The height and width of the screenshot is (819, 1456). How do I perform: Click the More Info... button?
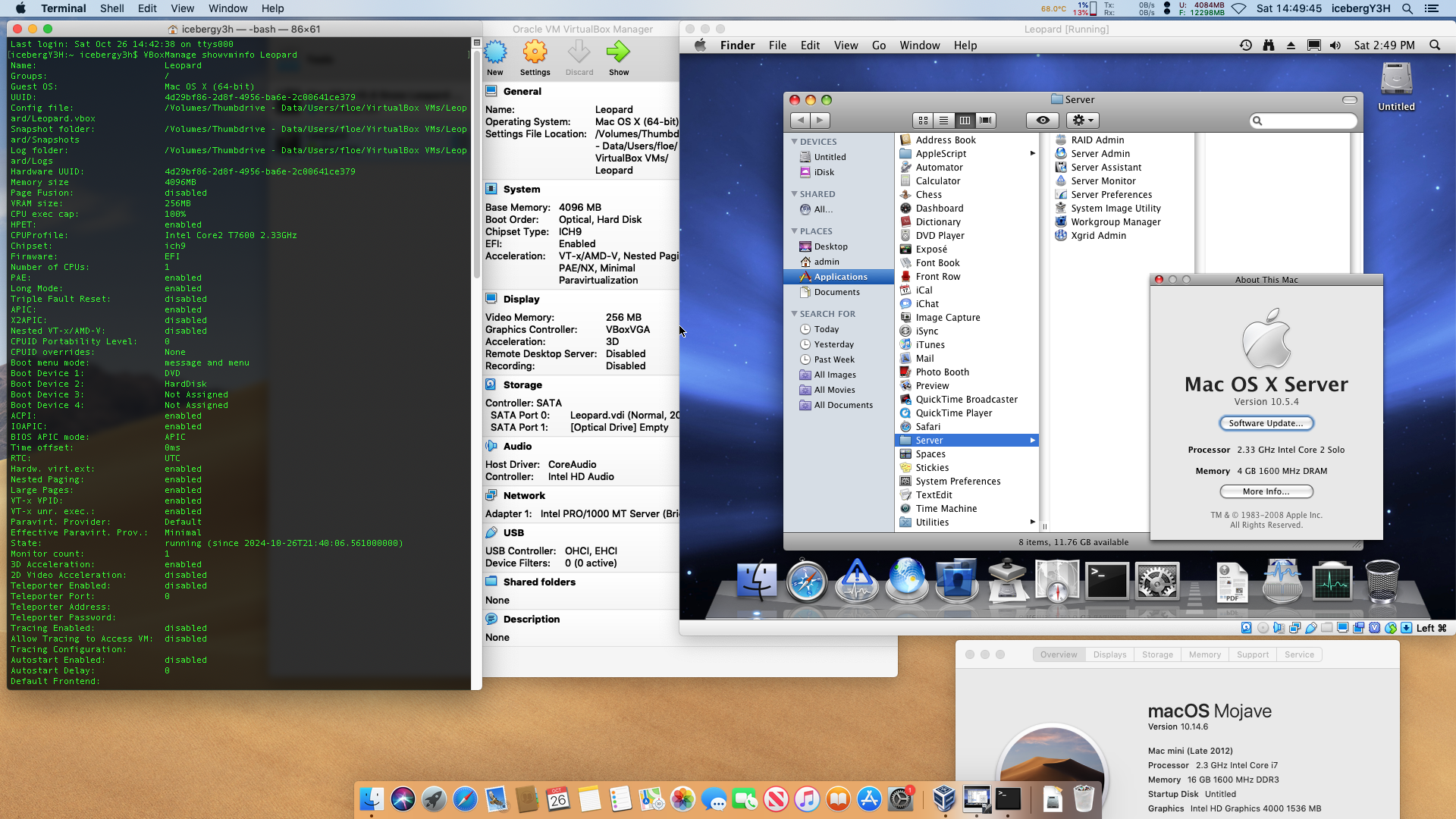click(x=1266, y=491)
